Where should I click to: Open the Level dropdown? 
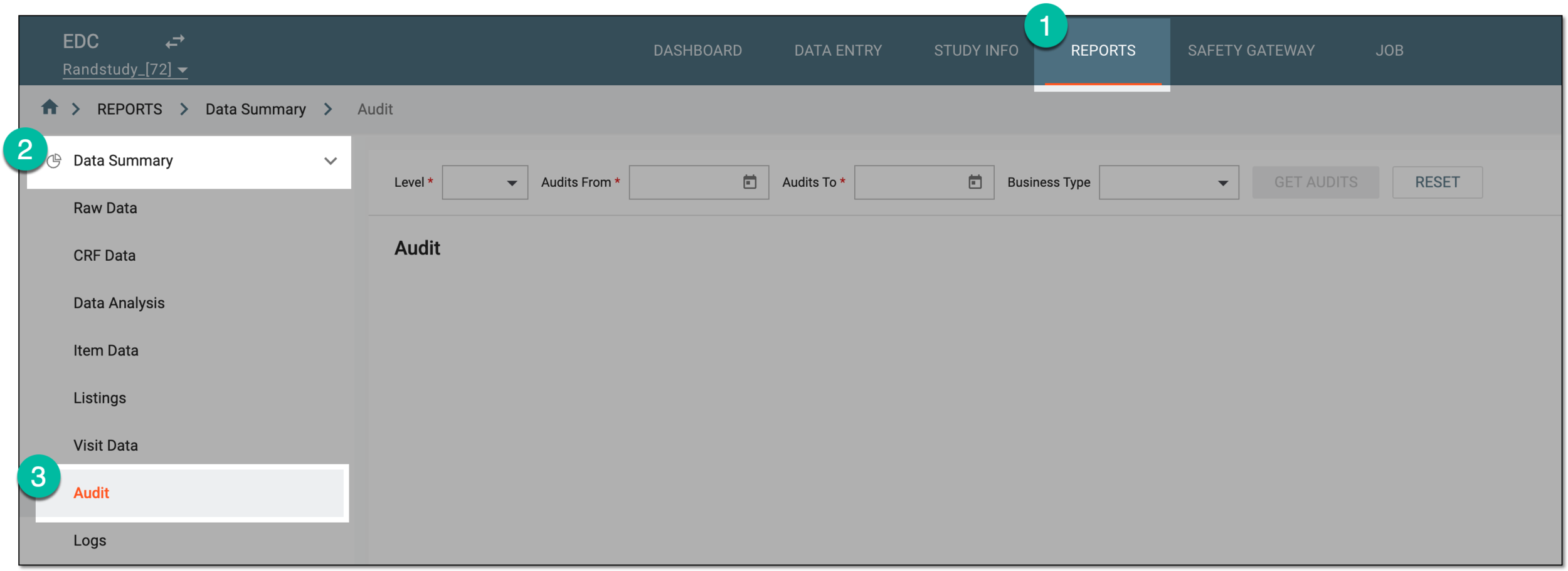click(485, 182)
